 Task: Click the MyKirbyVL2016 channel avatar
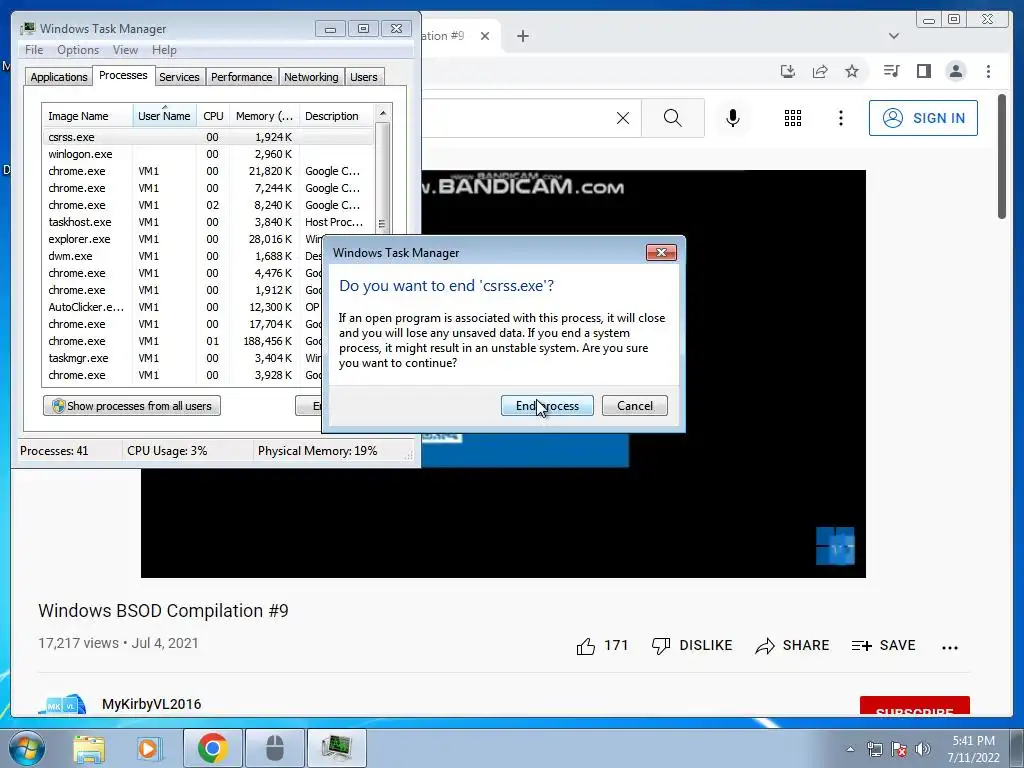click(x=62, y=704)
